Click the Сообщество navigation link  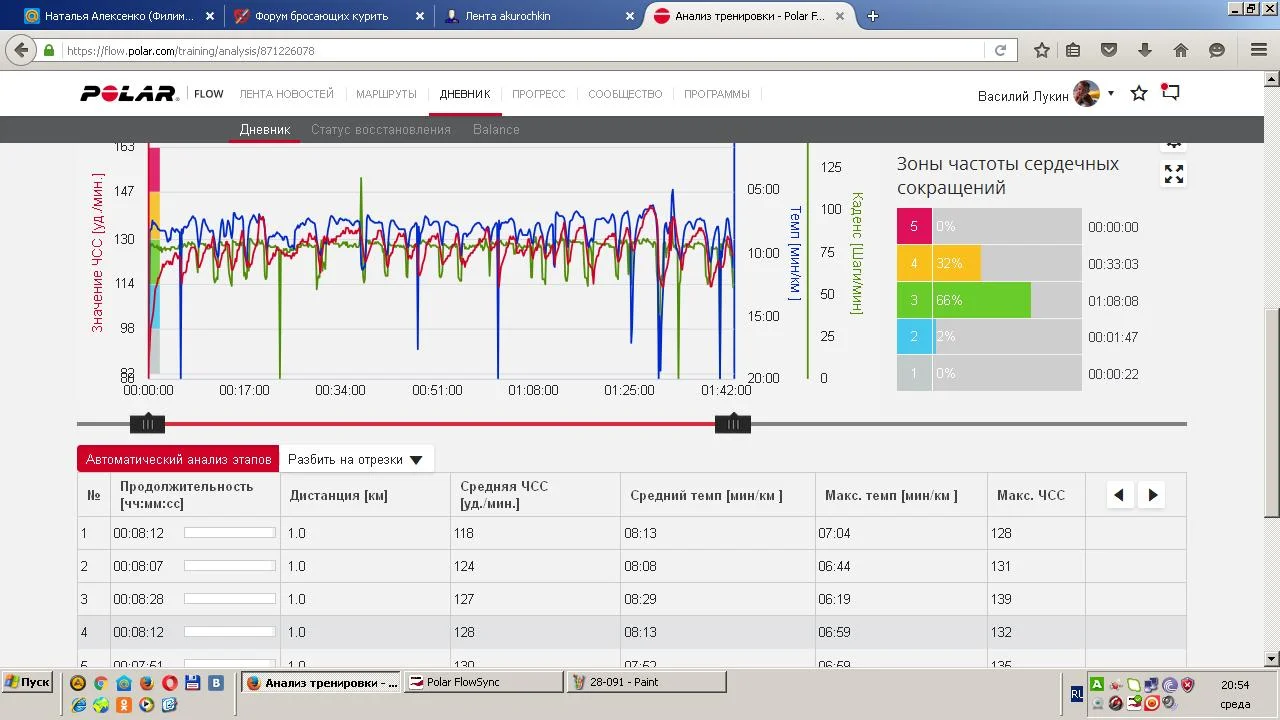coord(625,94)
